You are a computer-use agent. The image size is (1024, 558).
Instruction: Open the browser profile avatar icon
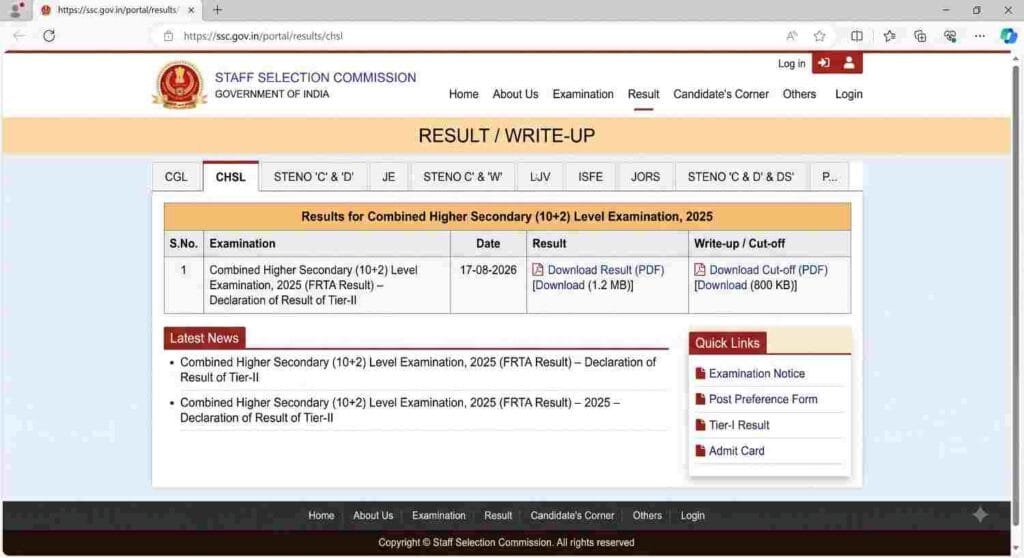click(x=16, y=10)
